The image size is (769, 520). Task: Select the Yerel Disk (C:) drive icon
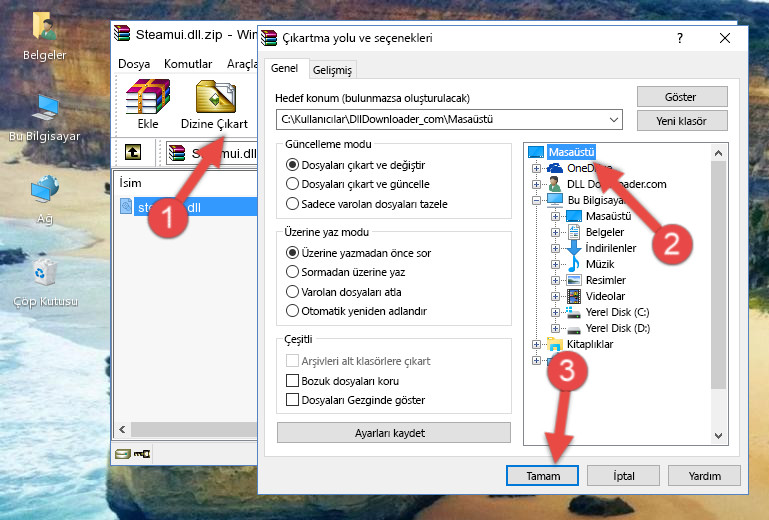click(573, 312)
